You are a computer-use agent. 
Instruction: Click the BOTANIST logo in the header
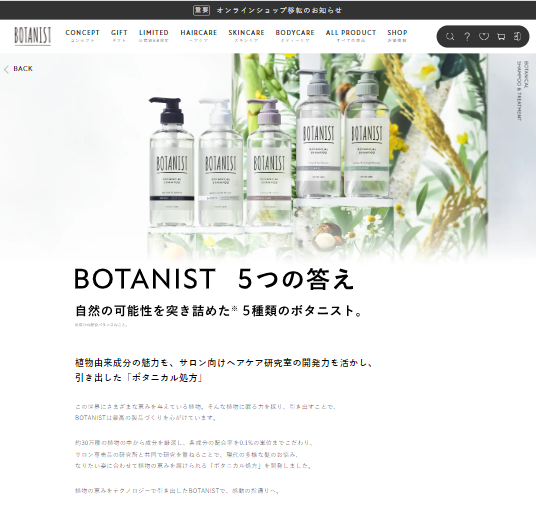[x=32, y=36]
